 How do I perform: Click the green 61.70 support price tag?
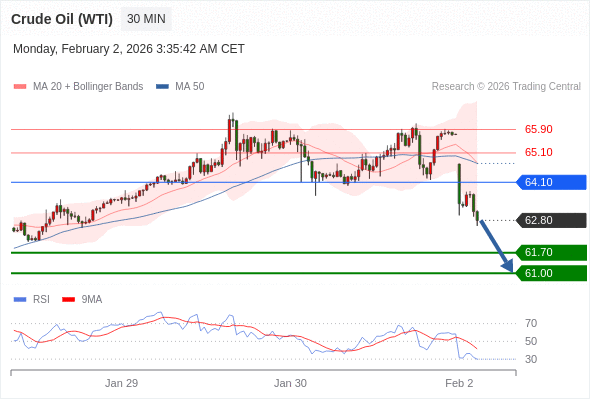(551, 252)
